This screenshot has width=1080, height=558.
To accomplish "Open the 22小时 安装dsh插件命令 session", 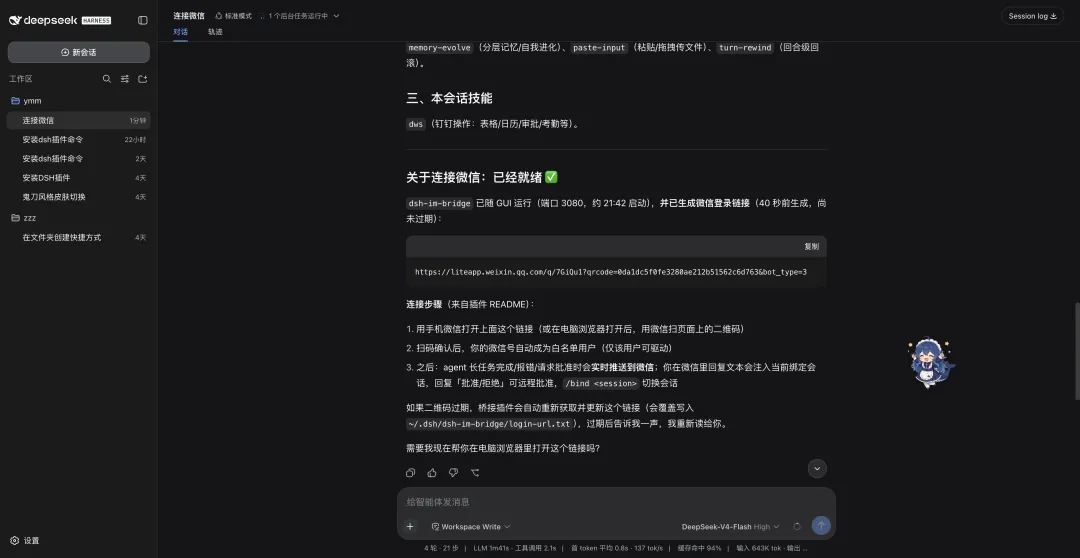I will pyautogui.click(x=79, y=140).
